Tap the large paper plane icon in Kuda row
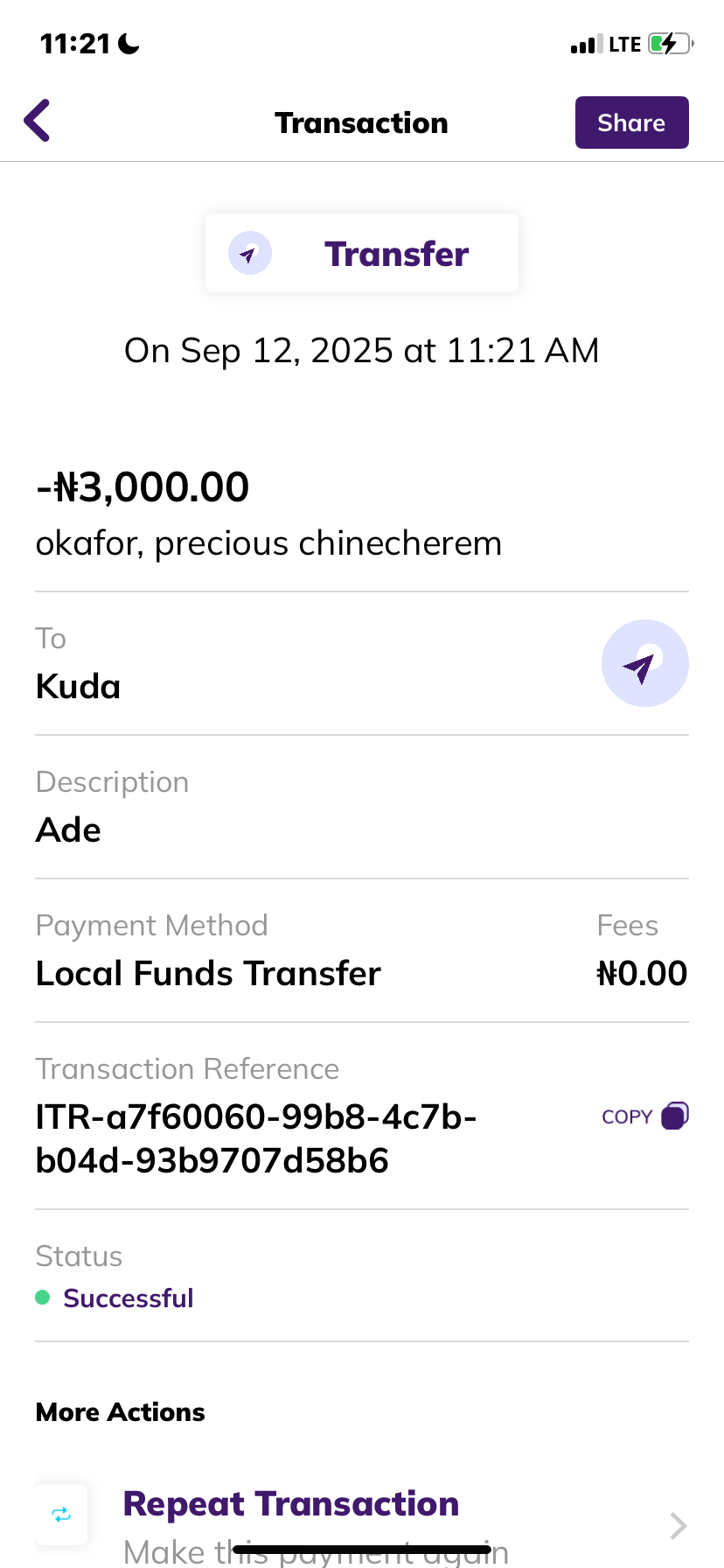Viewport: 724px width, 1568px height. 644,663
